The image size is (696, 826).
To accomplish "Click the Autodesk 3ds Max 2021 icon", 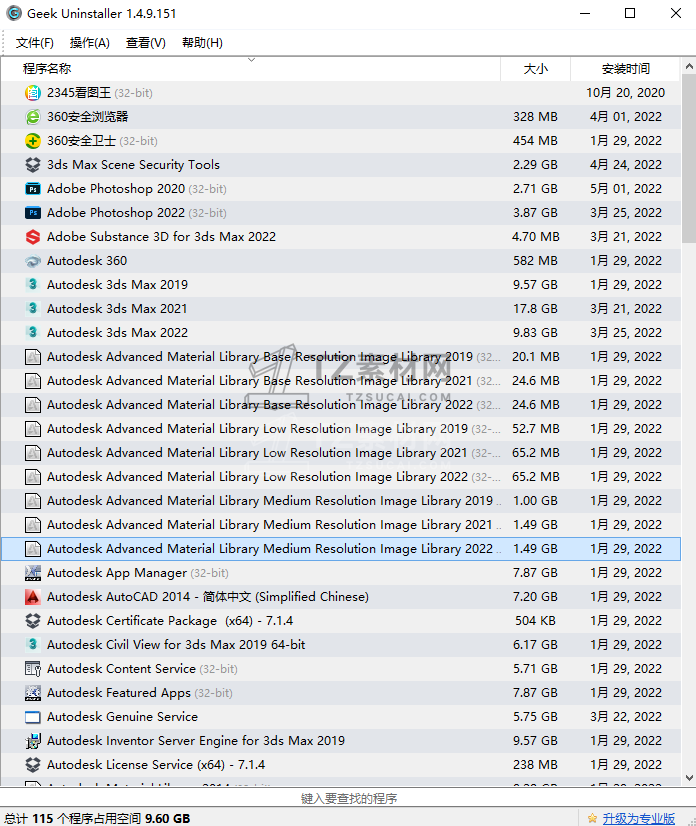I will click(x=33, y=309).
